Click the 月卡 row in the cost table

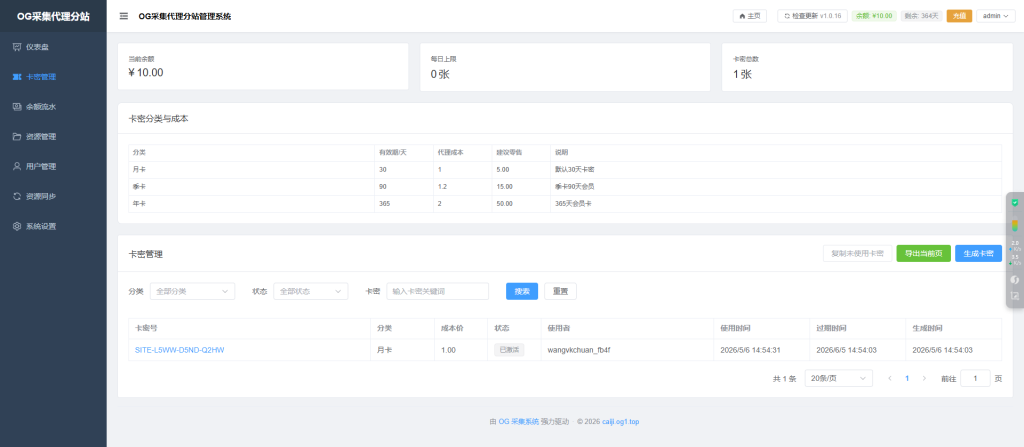point(565,170)
